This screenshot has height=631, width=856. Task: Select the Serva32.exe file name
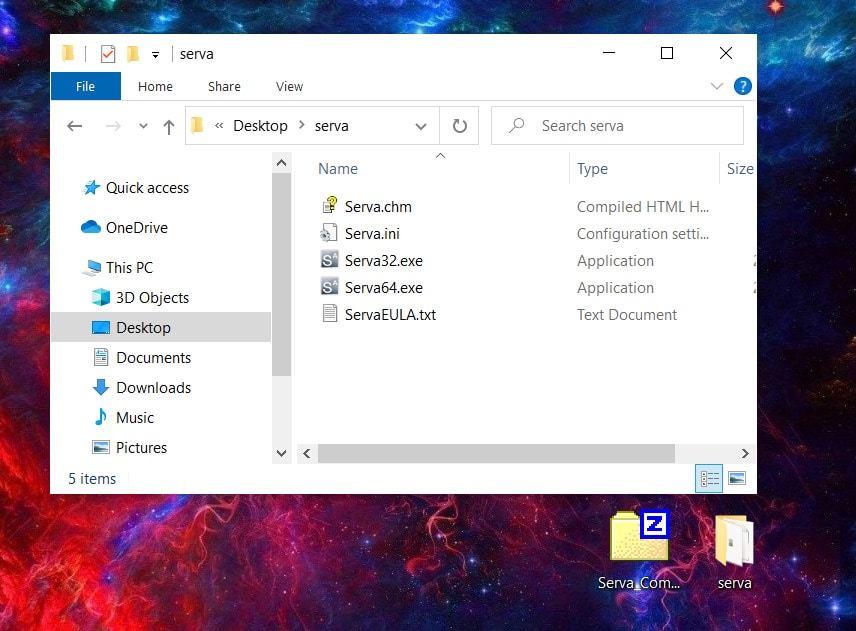pyautogui.click(x=384, y=260)
